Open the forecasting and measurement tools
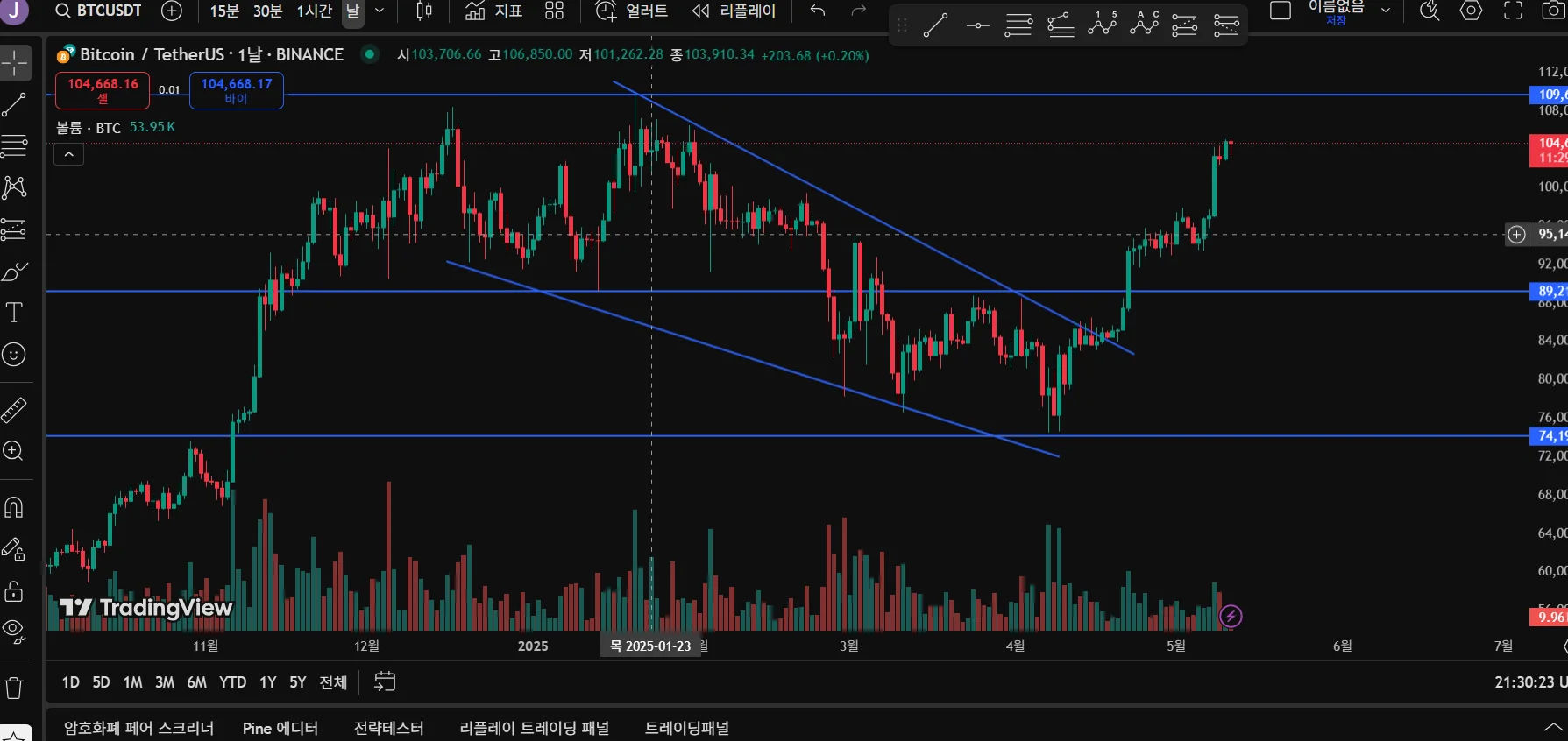1568x741 pixels. pyautogui.click(x=15, y=229)
